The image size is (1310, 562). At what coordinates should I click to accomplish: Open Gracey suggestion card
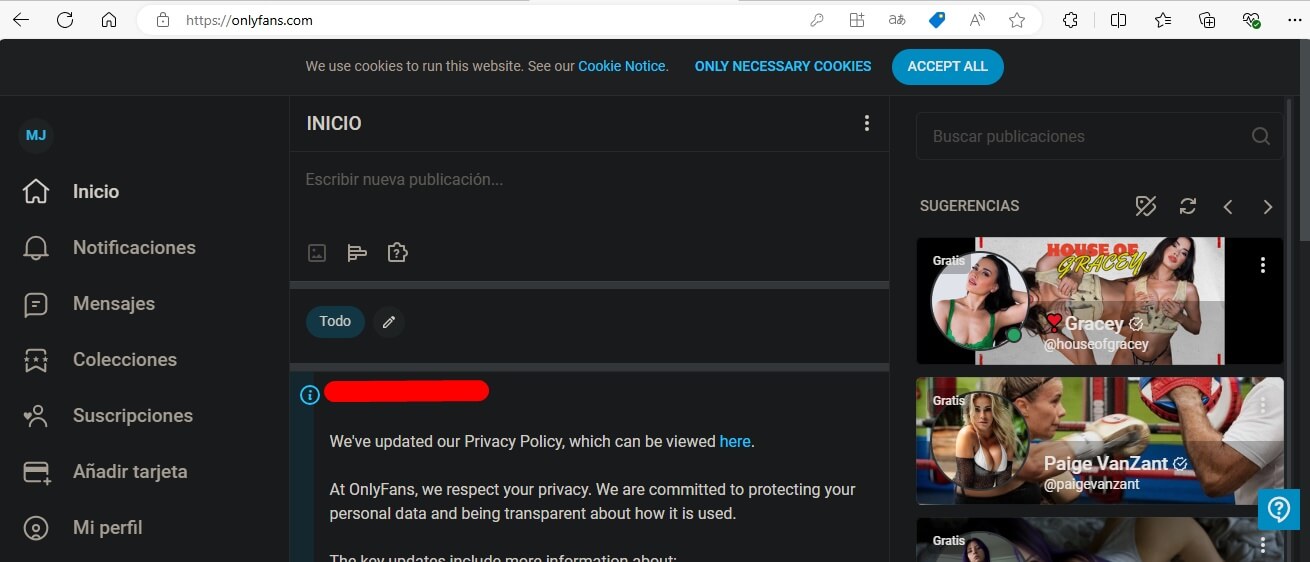pyautogui.click(x=1099, y=301)
